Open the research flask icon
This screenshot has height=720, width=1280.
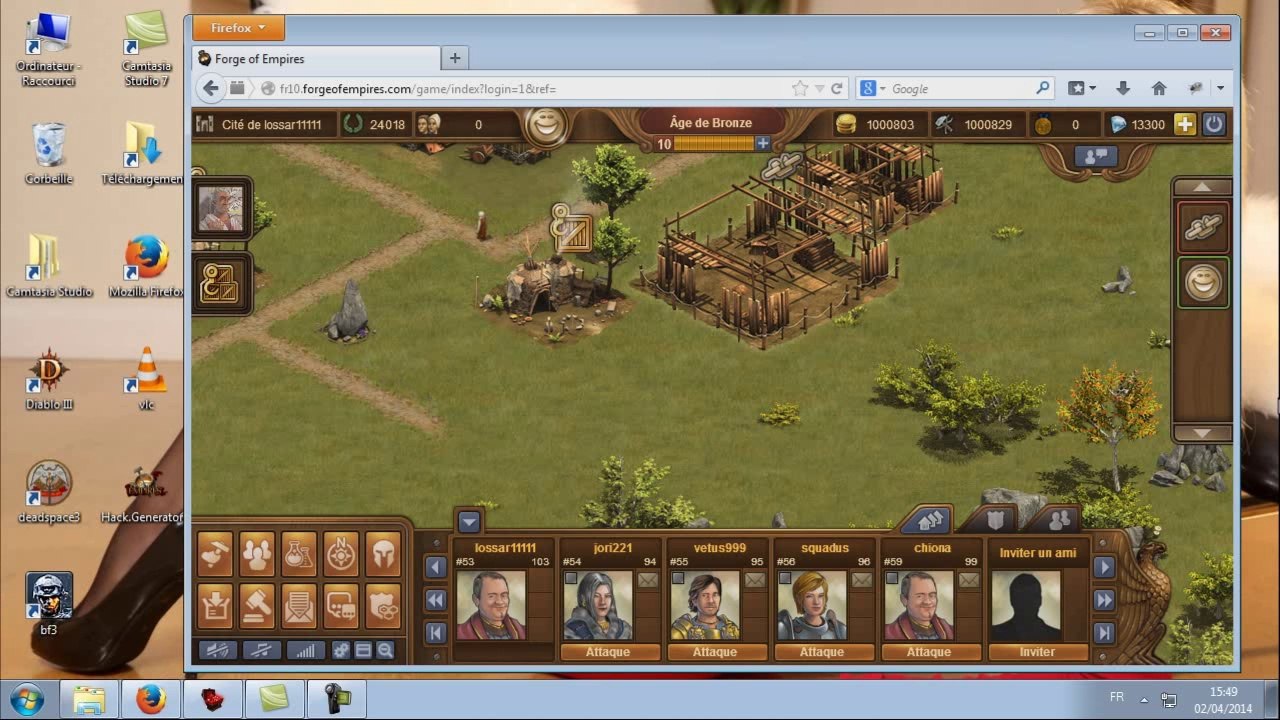tap(300, 553)
